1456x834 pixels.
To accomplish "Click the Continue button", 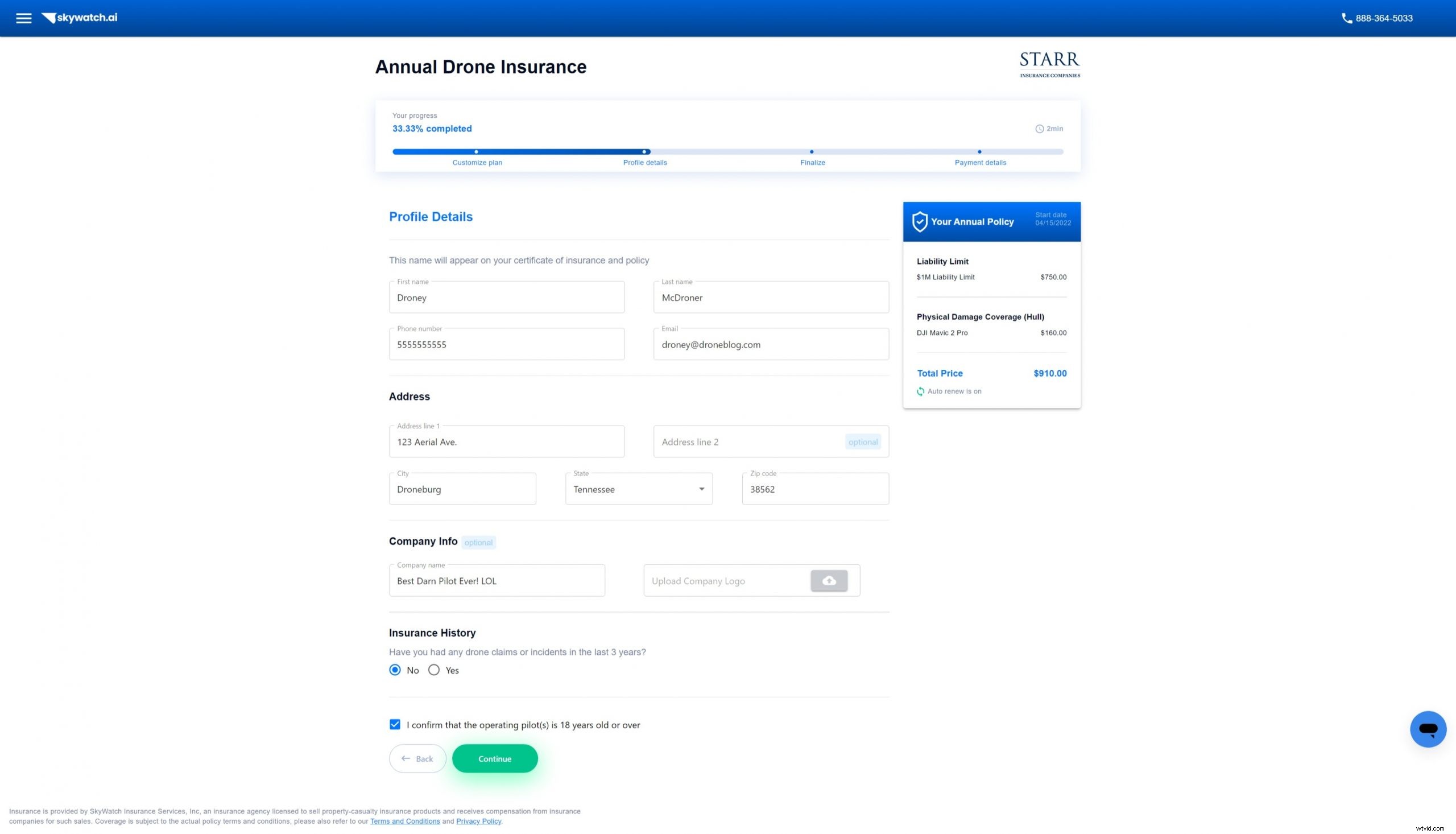I will [x=494, y=758].
